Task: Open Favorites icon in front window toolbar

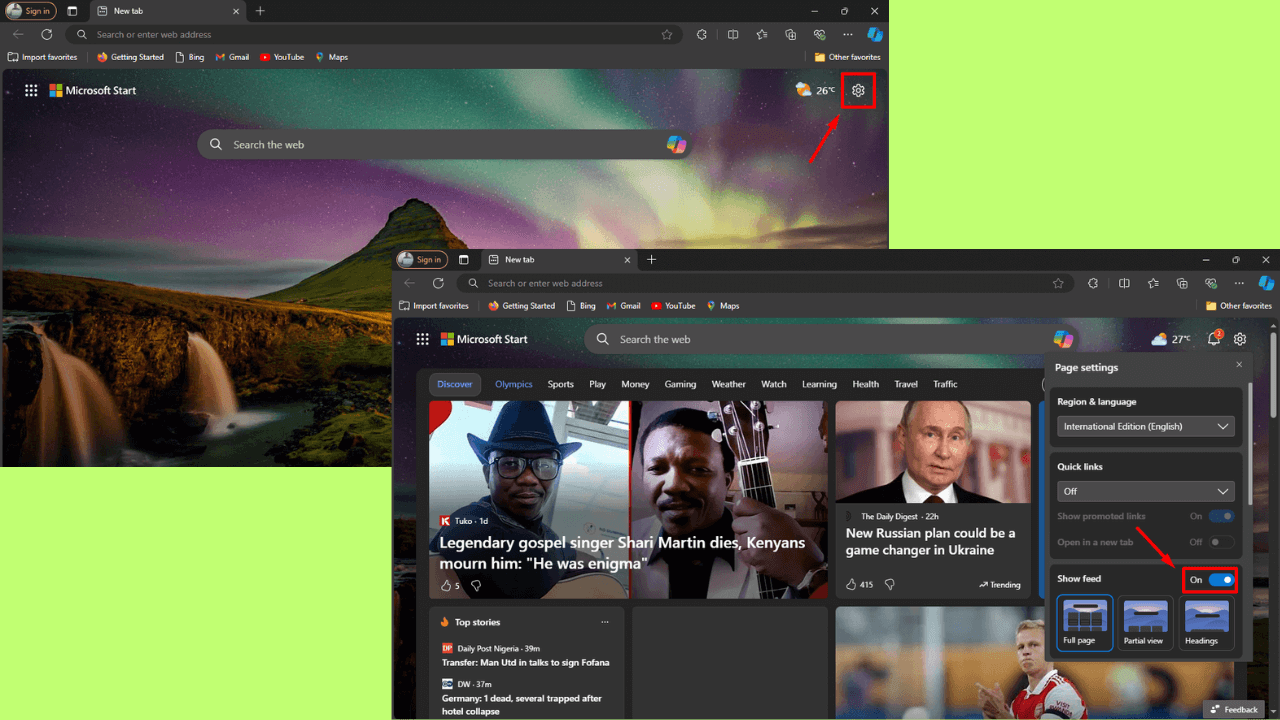Action: (x=1153, y=283)
